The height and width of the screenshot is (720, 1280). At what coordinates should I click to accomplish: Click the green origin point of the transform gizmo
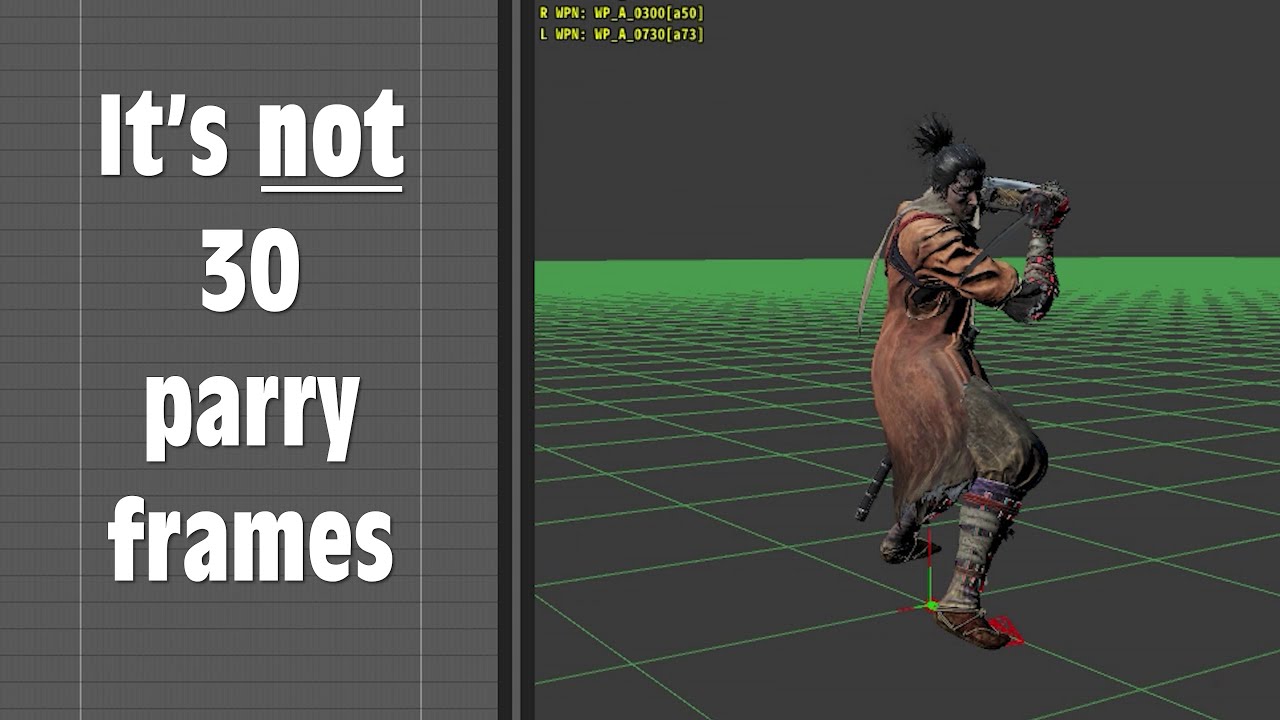932,605
